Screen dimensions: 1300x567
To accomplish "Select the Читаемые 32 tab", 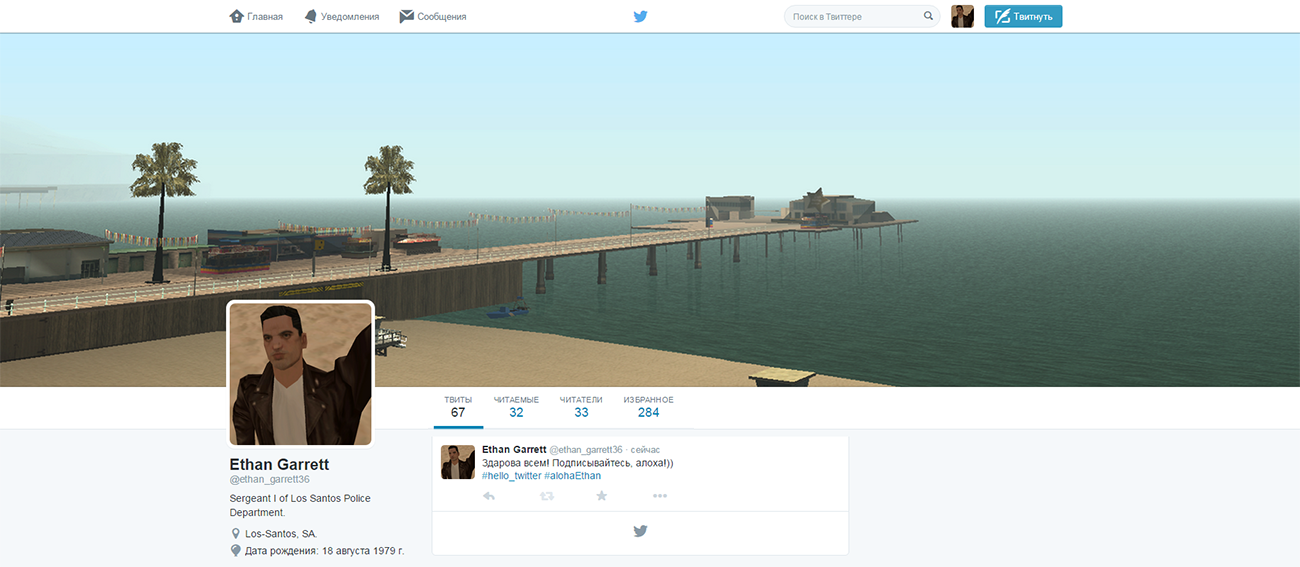I will coord(516,407).
